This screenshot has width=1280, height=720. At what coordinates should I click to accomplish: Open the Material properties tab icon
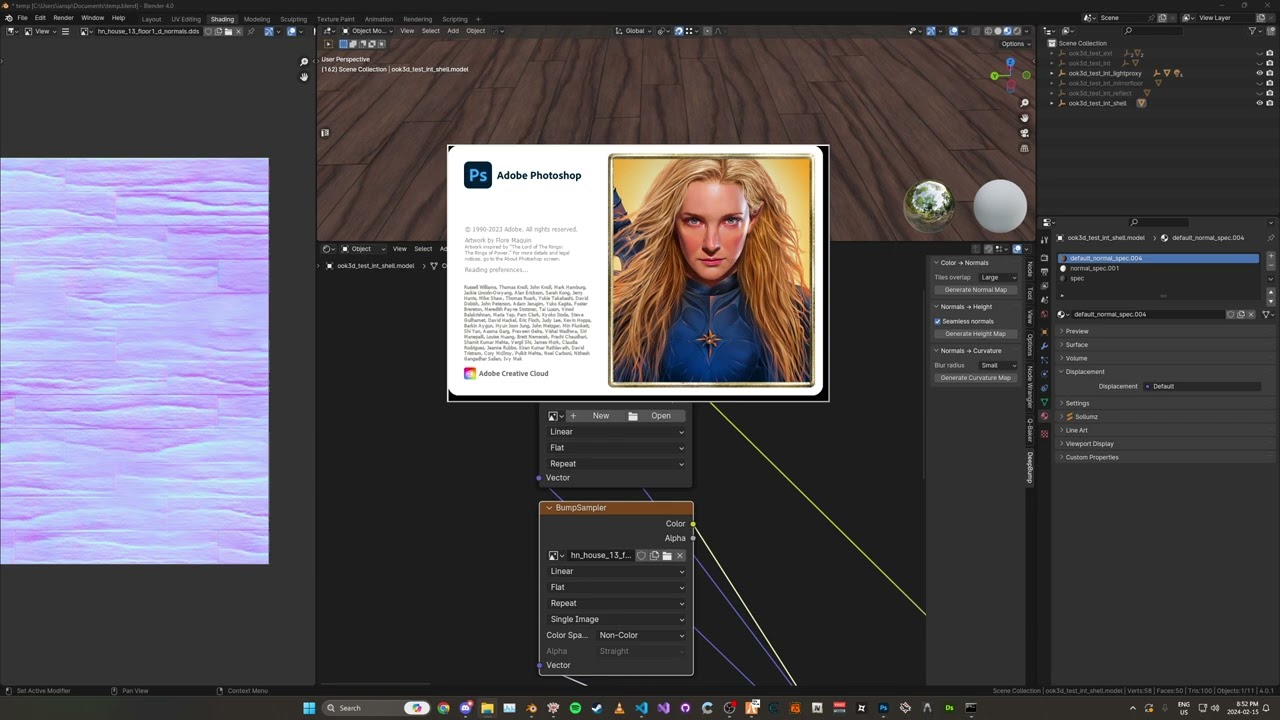point(1045,416)
